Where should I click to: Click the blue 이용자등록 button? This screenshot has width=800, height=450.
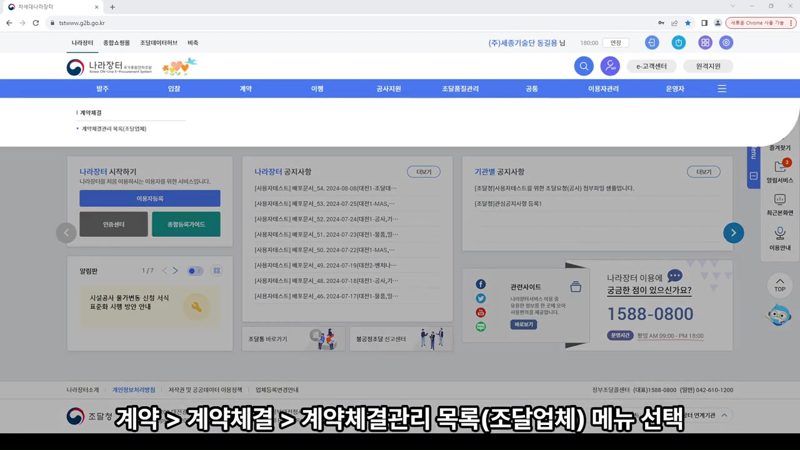coord(150,198)
